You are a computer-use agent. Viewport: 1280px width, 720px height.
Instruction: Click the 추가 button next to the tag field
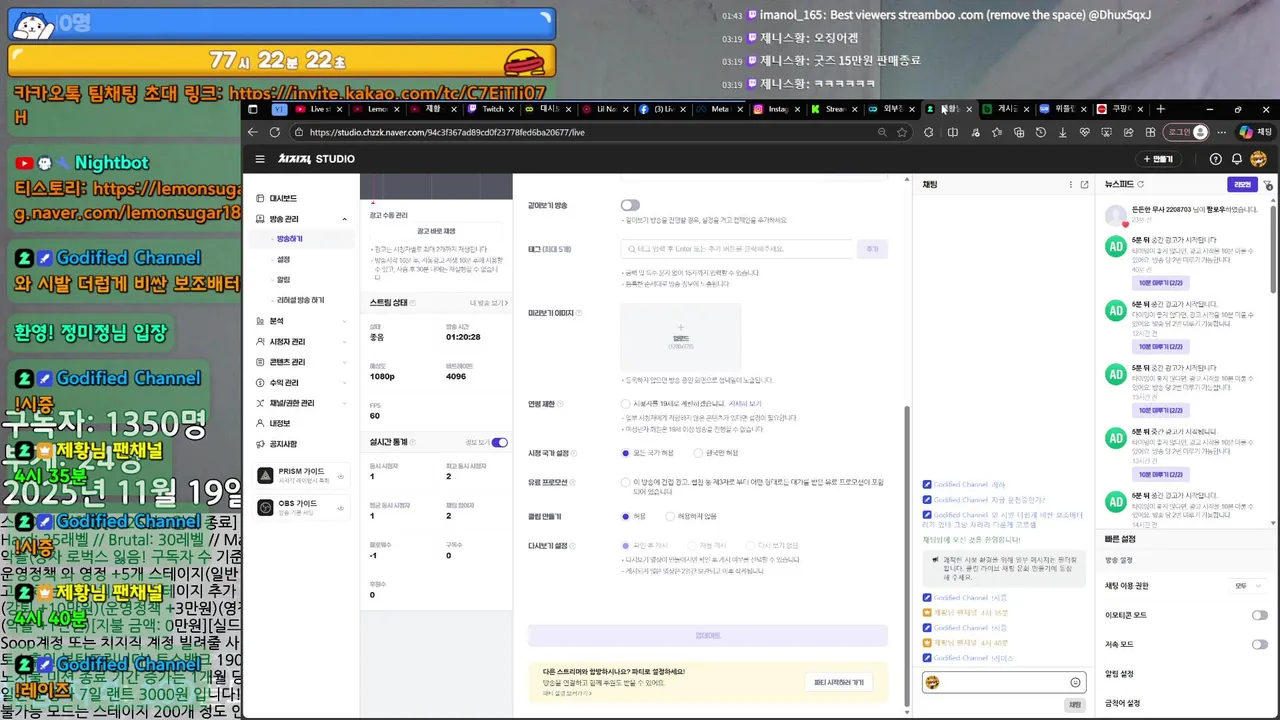pos(872,249)
